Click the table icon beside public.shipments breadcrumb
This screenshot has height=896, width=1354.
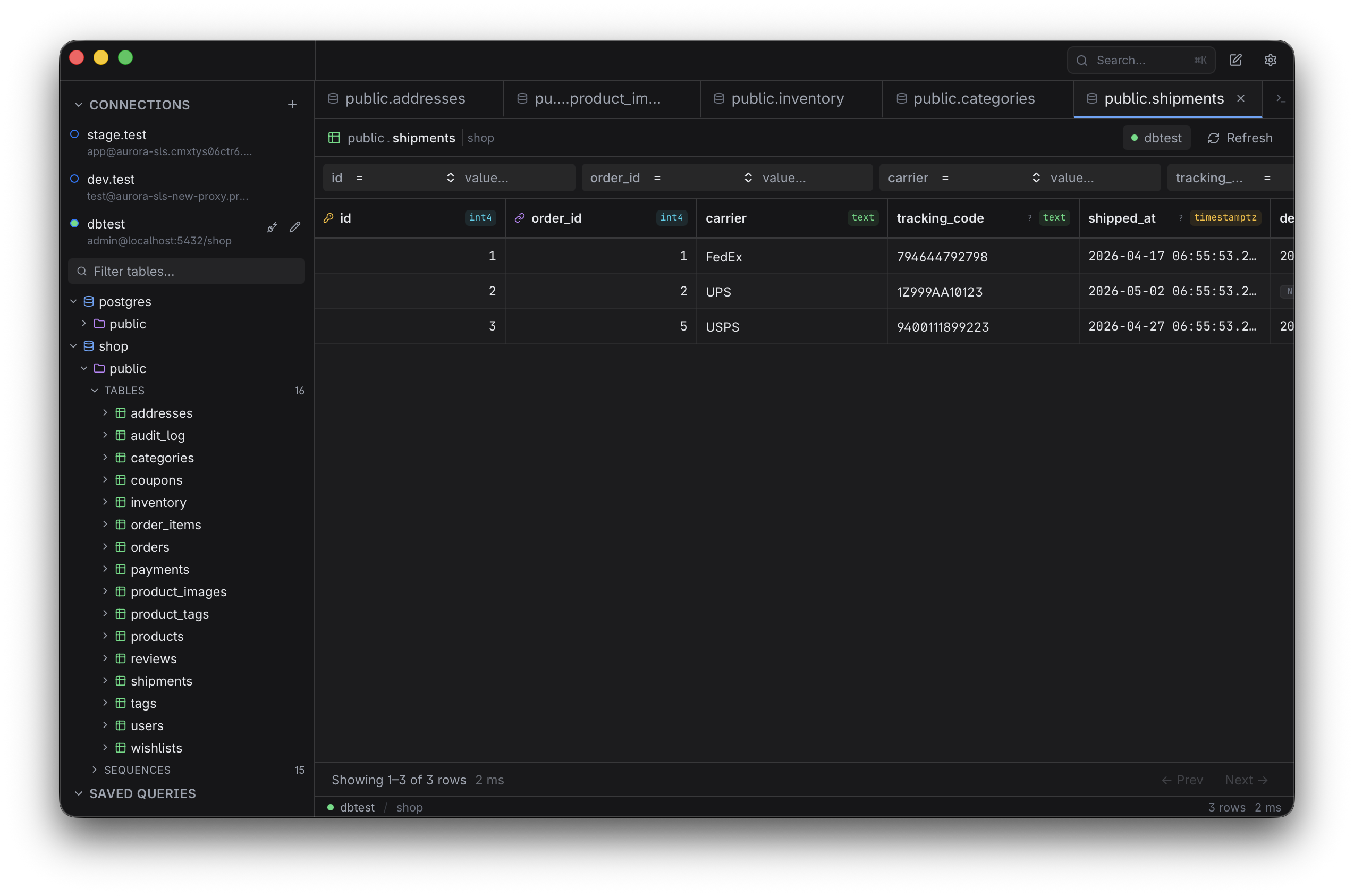click(x=334, y=138)
